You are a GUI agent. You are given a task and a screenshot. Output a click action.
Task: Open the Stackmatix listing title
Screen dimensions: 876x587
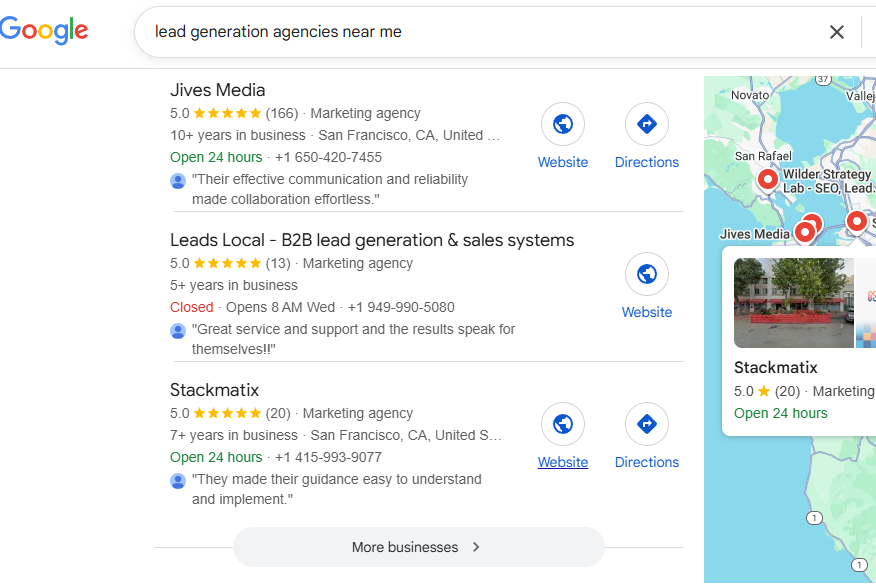(215, 390)
